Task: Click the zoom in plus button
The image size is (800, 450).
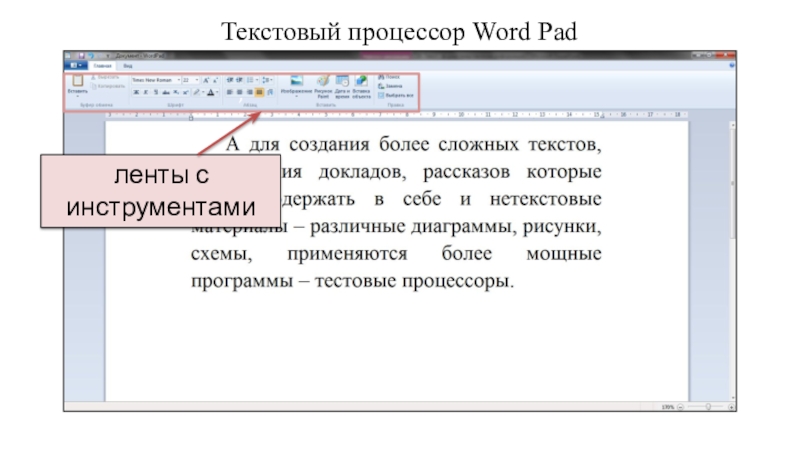Action: coord(731,407)
